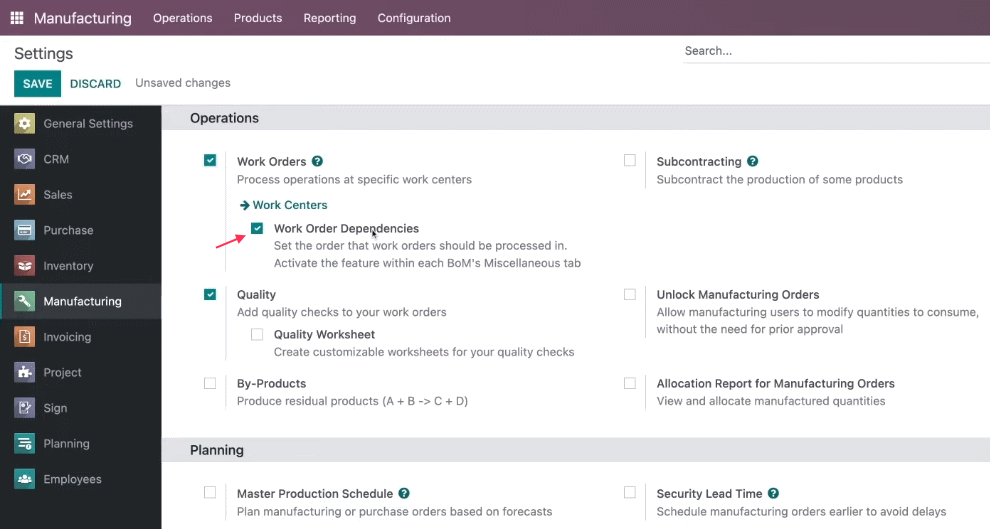Open the Configuration menu
This screenshot has height=529, width=990.
(x=414, y=18)
